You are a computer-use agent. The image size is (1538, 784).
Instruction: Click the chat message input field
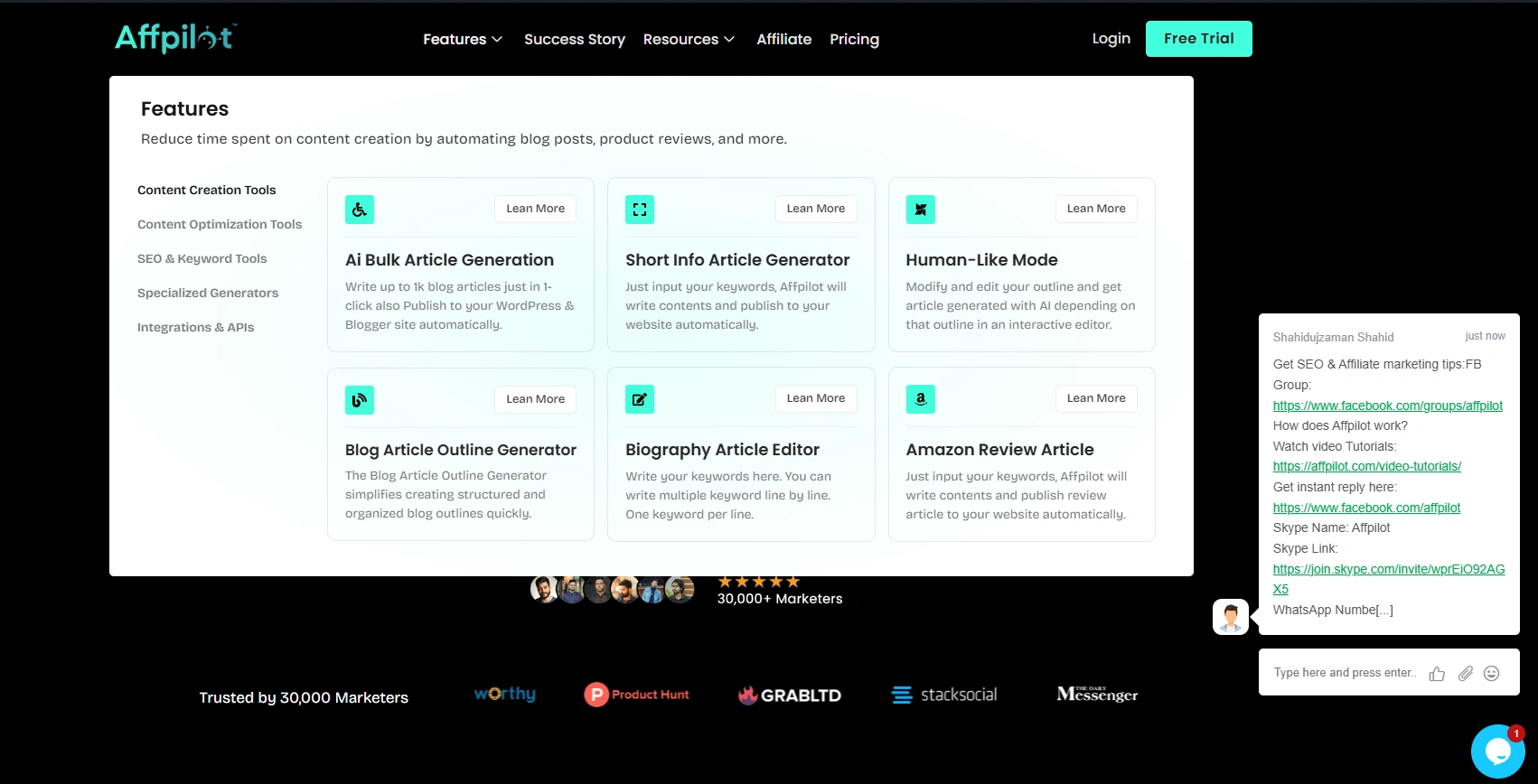click(x=1344, y=673)
